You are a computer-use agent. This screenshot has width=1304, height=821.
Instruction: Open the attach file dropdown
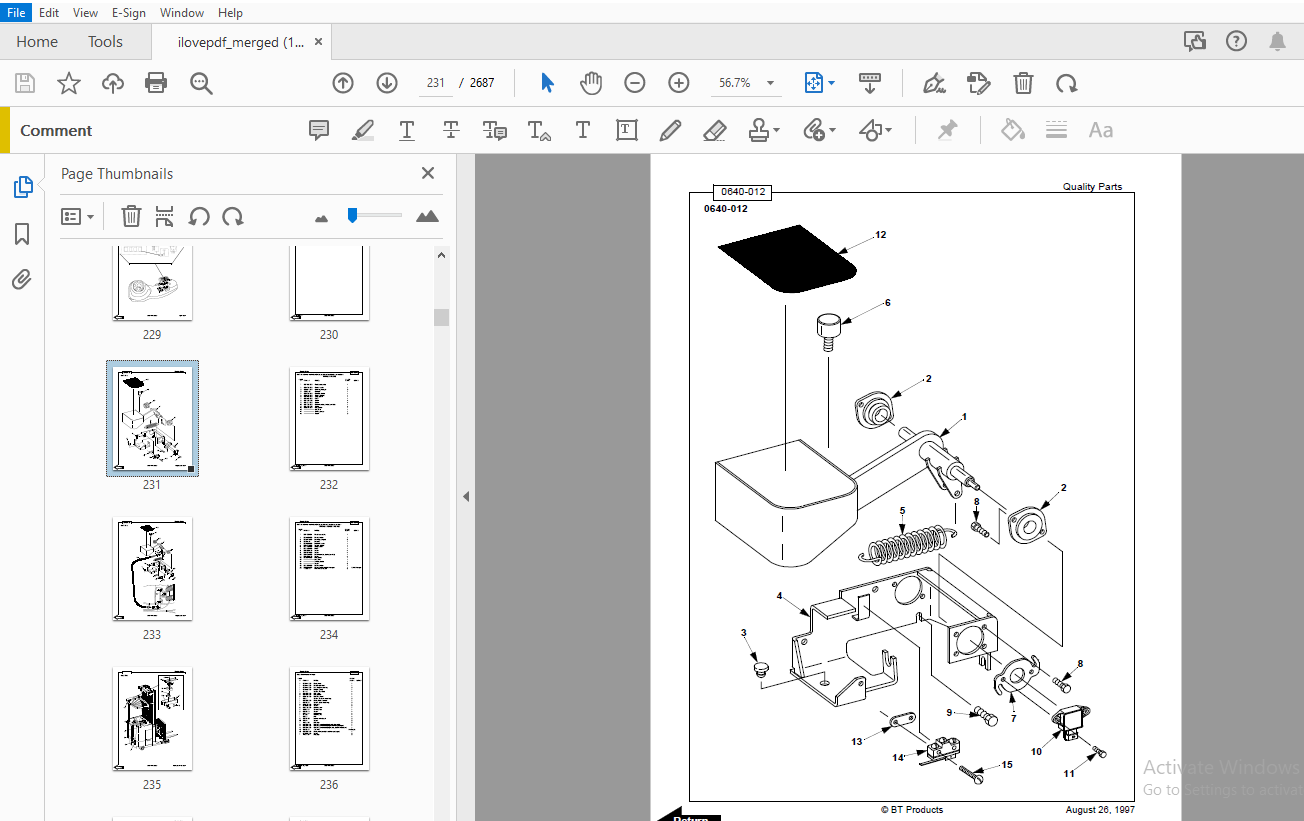tap(820, 130)
